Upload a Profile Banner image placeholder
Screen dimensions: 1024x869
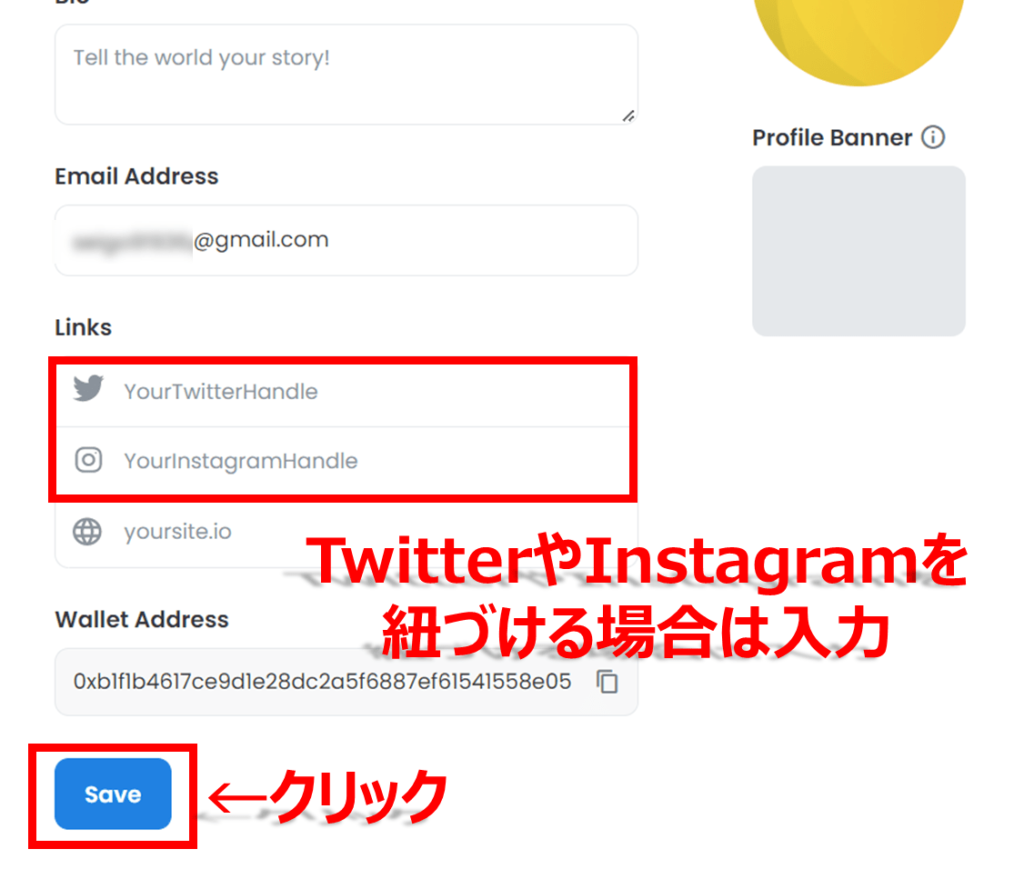858,251
